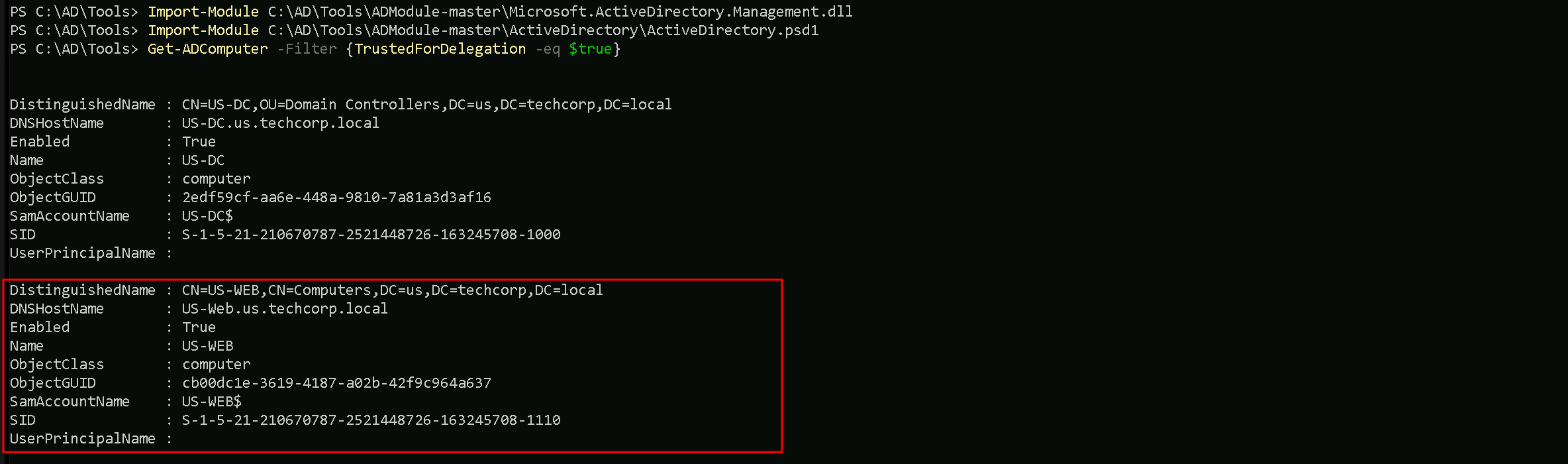Click the SID value ending in 1000
Image resolution: width=1568 pixels, height=464 pixels.
[371, 235]
